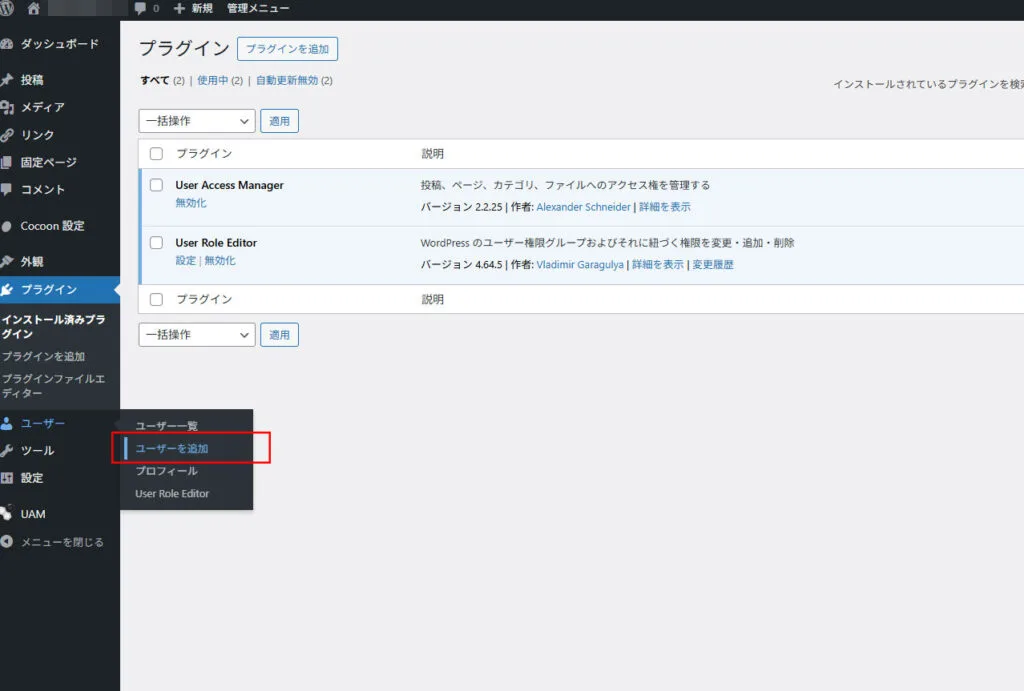Deactivate (無効化) the User Access Manager plugin
Image resolution: width=1024 pixels, height=691 pixels.
[x=191, y=203]
